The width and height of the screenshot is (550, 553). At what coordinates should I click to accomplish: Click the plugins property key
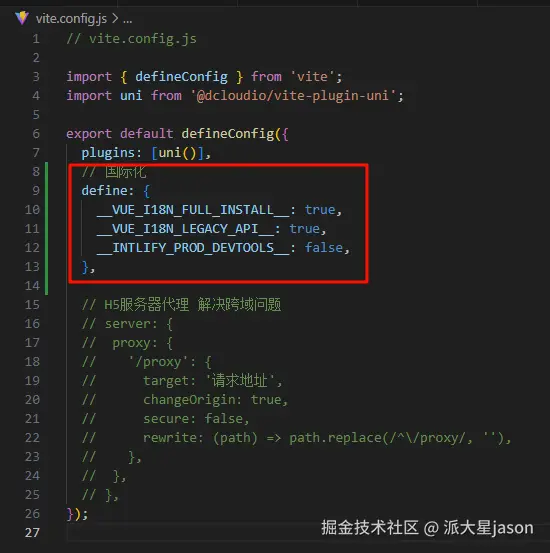point(108,153)
